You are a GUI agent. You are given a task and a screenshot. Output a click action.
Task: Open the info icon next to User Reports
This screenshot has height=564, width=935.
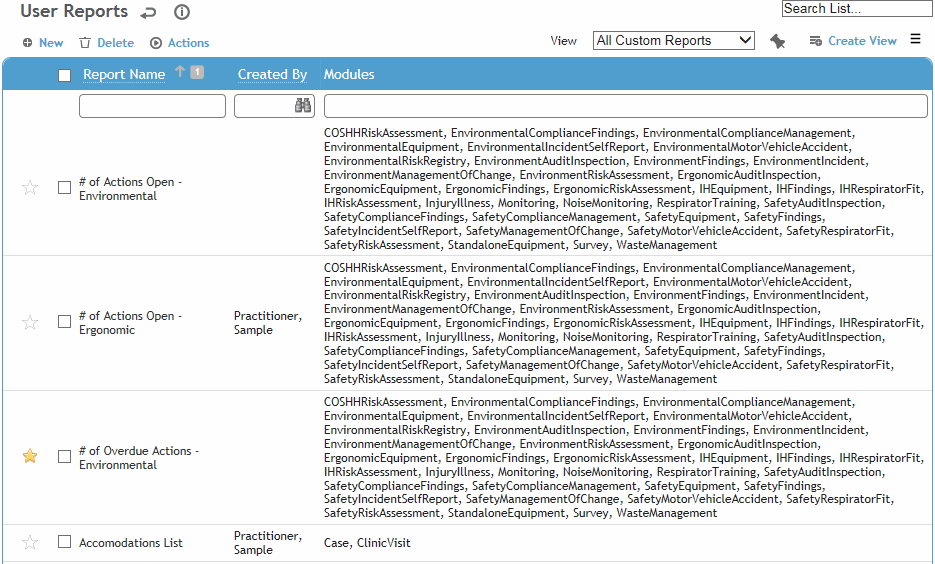click(x=182, y=12)
